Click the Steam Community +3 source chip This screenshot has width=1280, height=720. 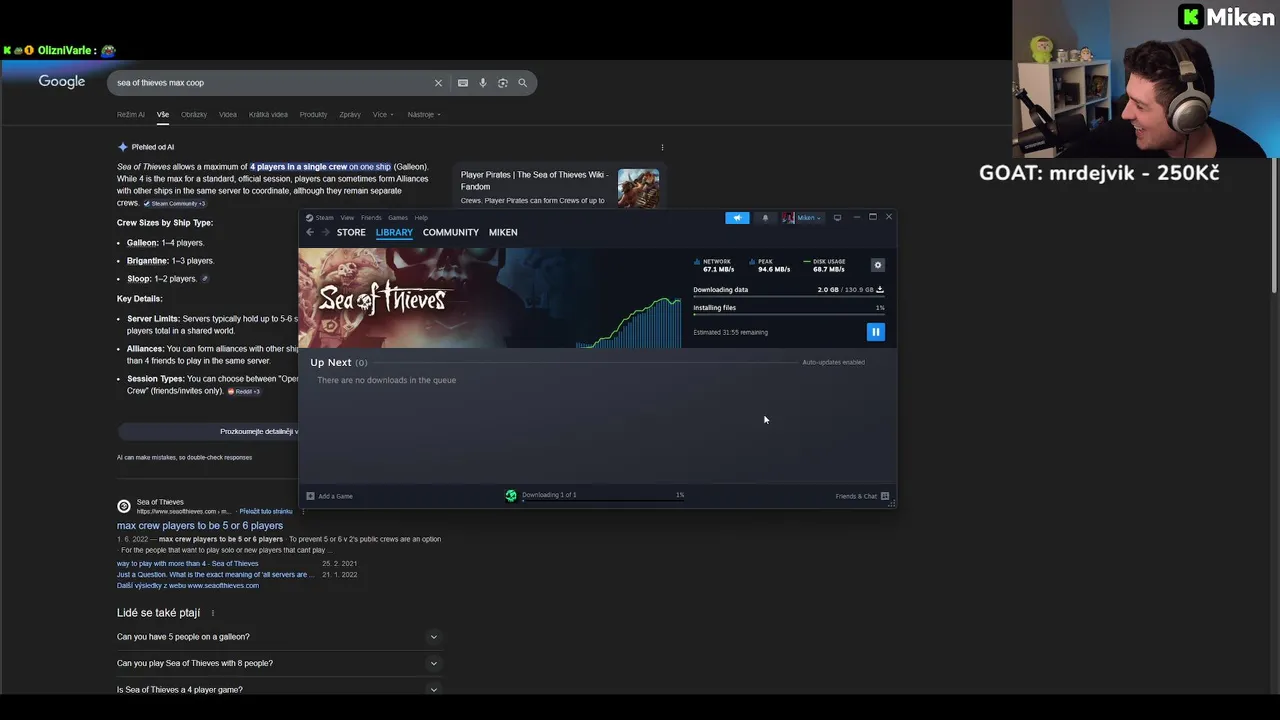(x=174, y=204)
